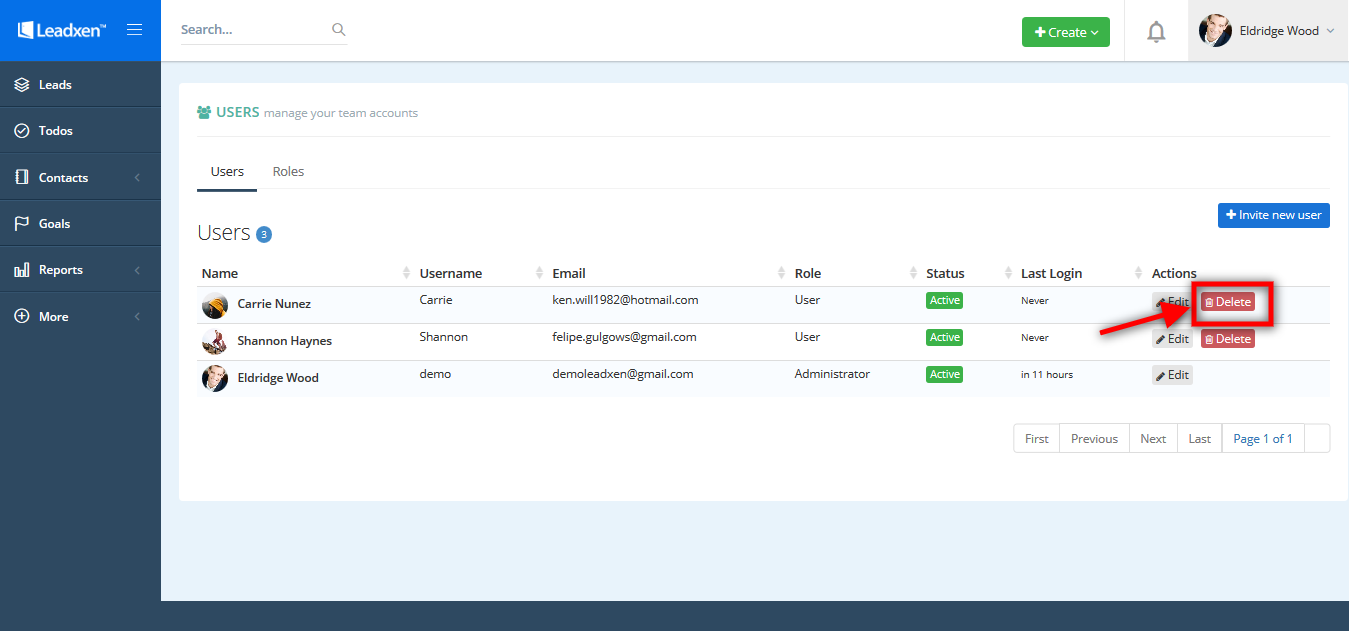
Task: Click the users count badge 3
Action: (264, 235)
